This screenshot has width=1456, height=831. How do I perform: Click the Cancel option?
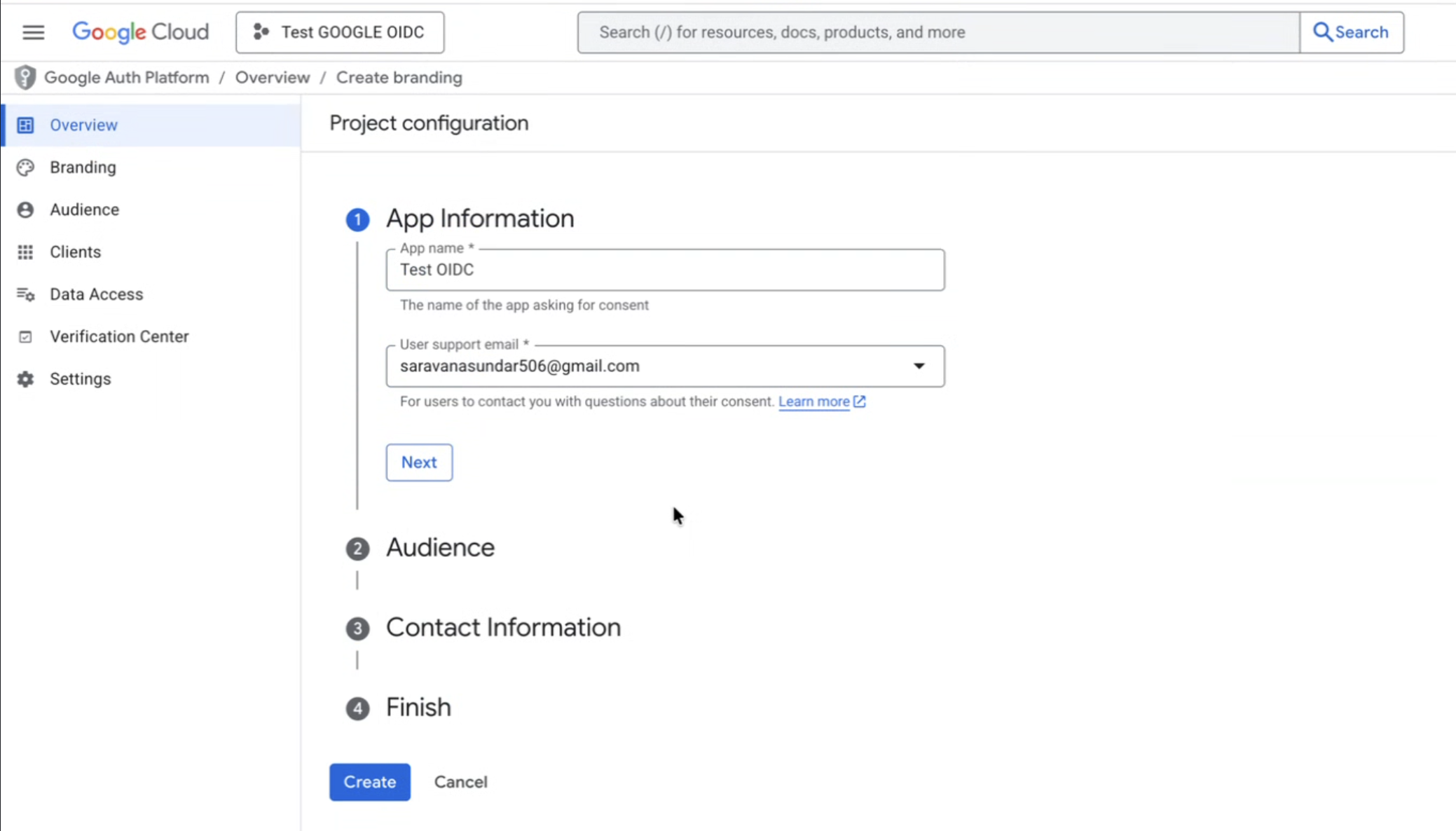(460, 782)
